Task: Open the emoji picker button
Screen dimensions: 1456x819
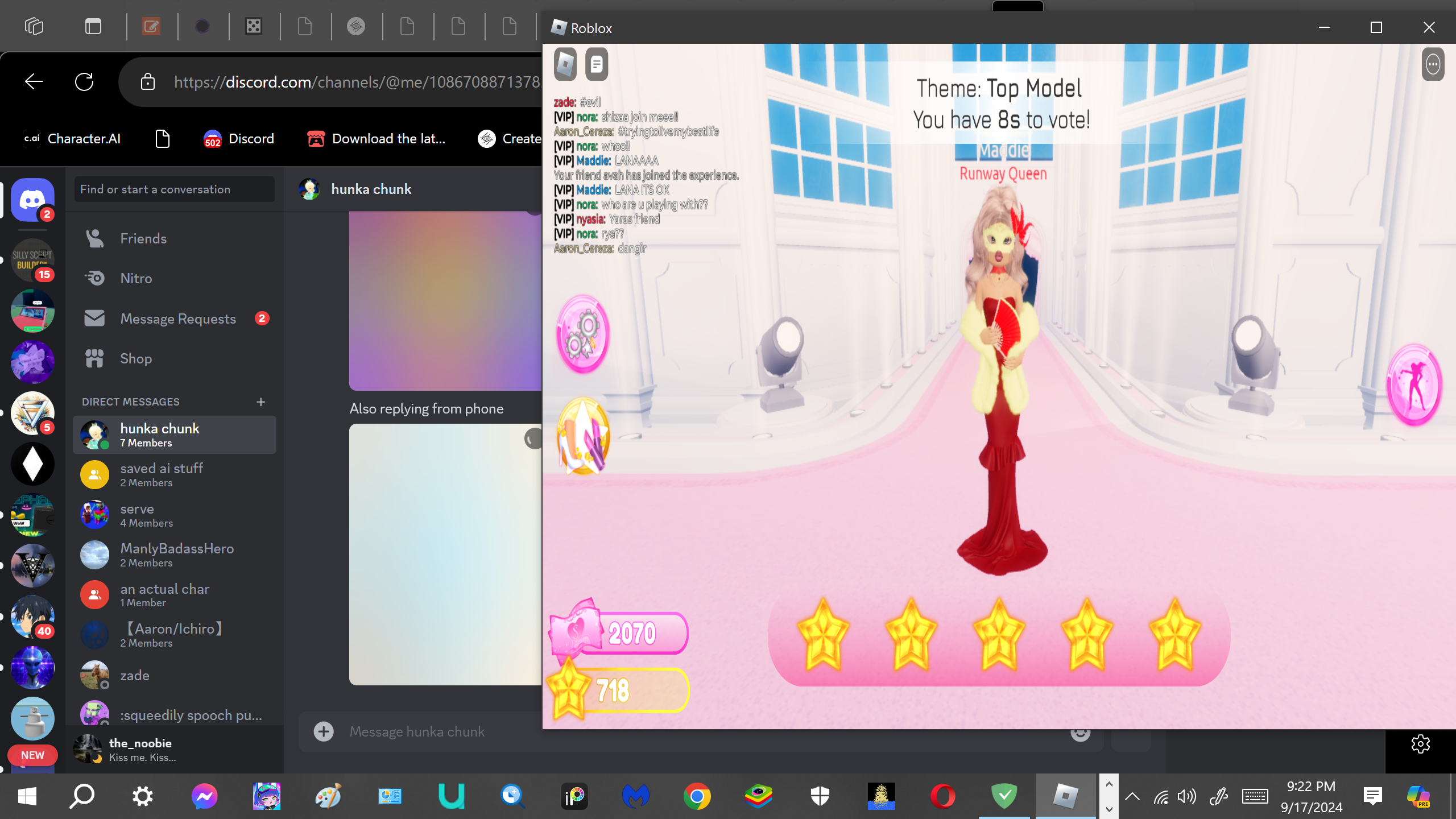Action: pyautogui.click(x=1080, y=734)
